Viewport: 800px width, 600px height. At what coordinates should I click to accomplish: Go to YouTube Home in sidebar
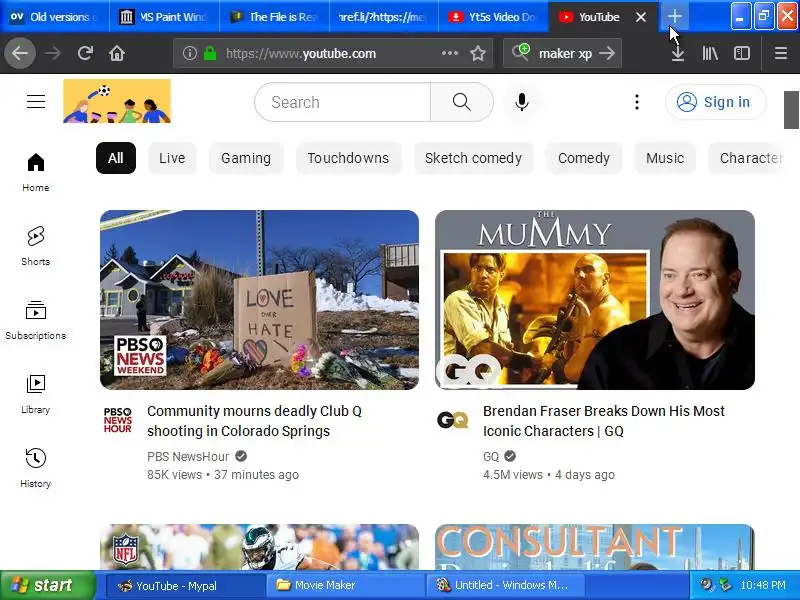(x=36, y=172)
